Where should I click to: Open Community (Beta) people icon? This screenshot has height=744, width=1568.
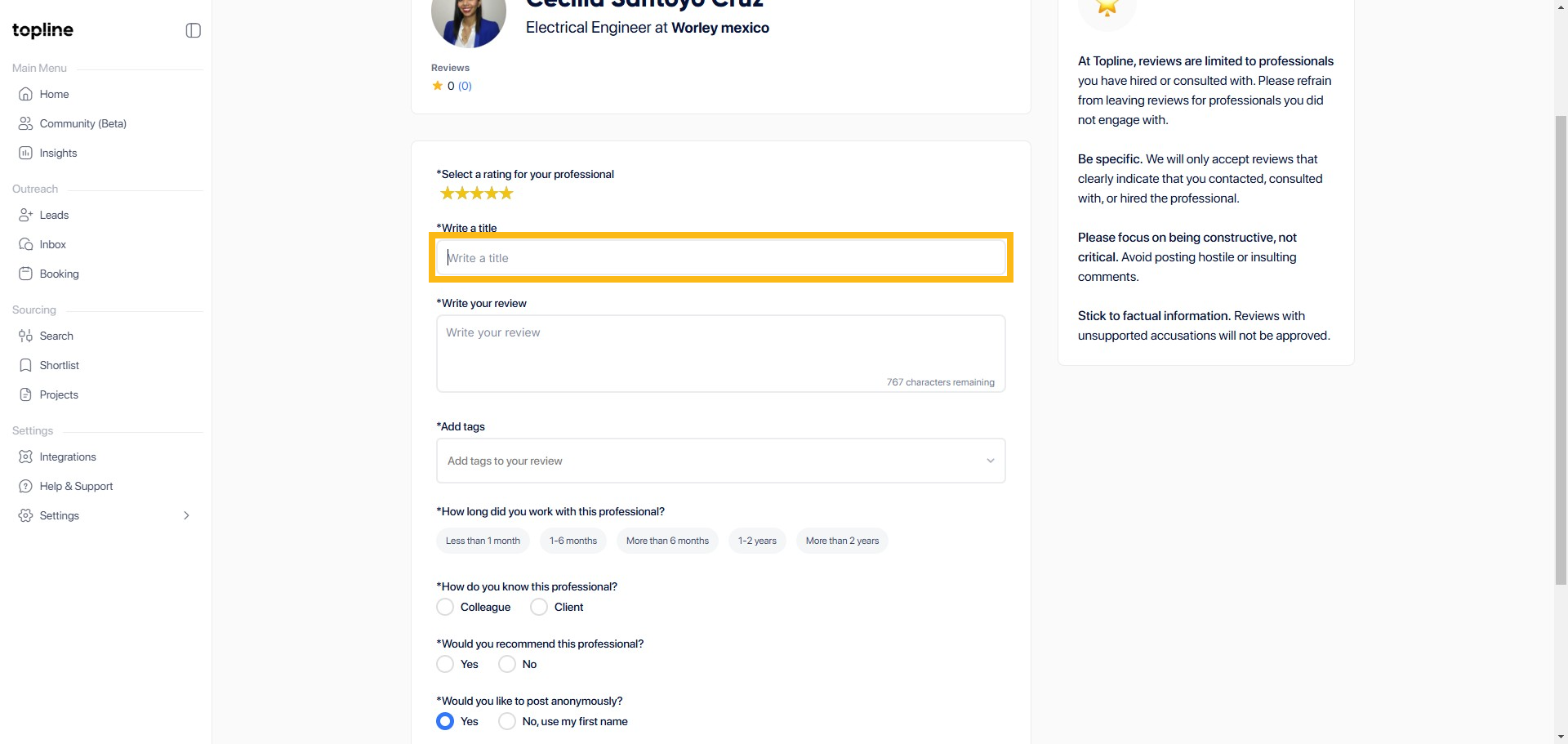click(x=26, y=123)
